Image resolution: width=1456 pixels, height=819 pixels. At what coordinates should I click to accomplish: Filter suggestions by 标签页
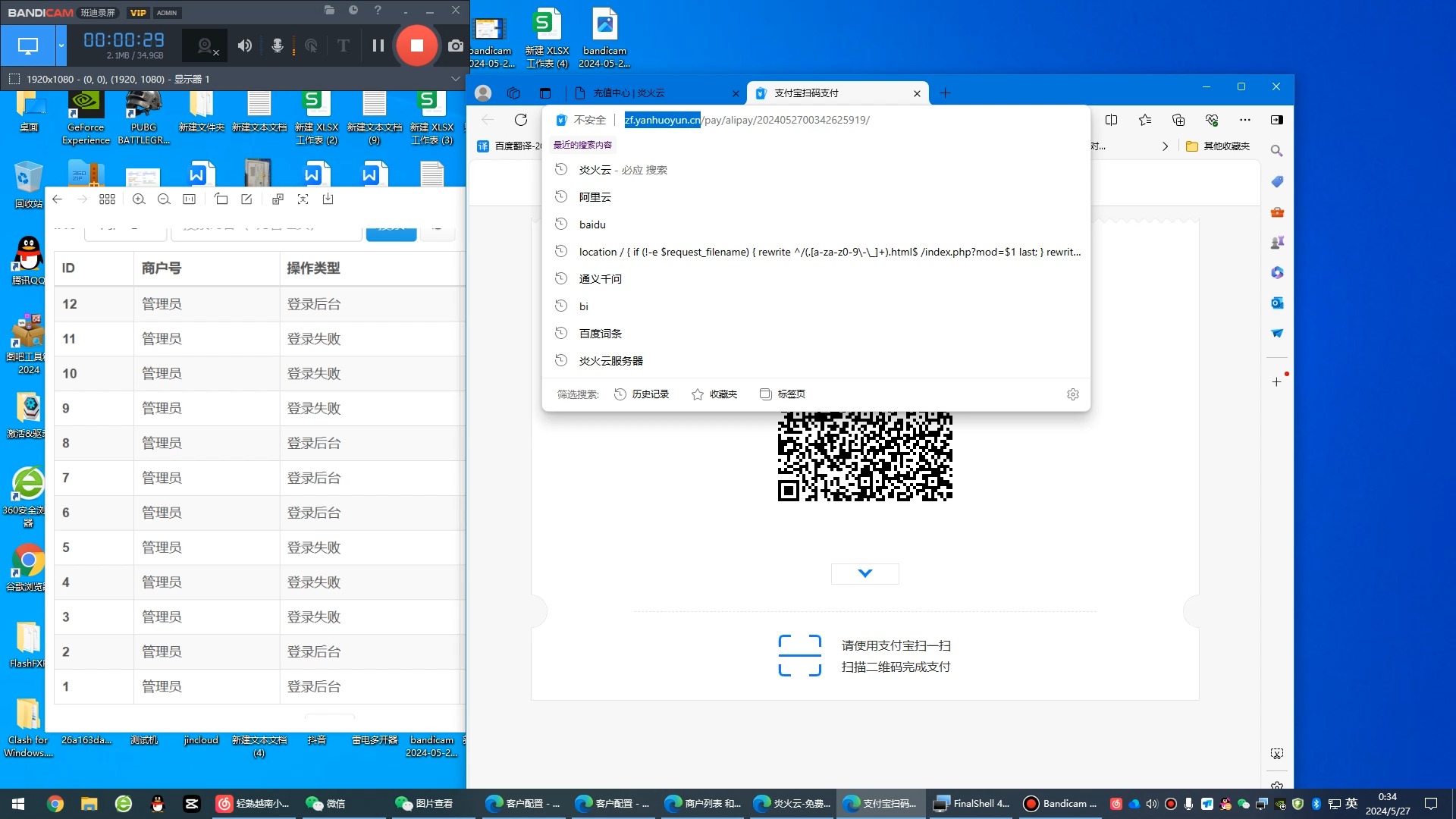click(783, 394)
